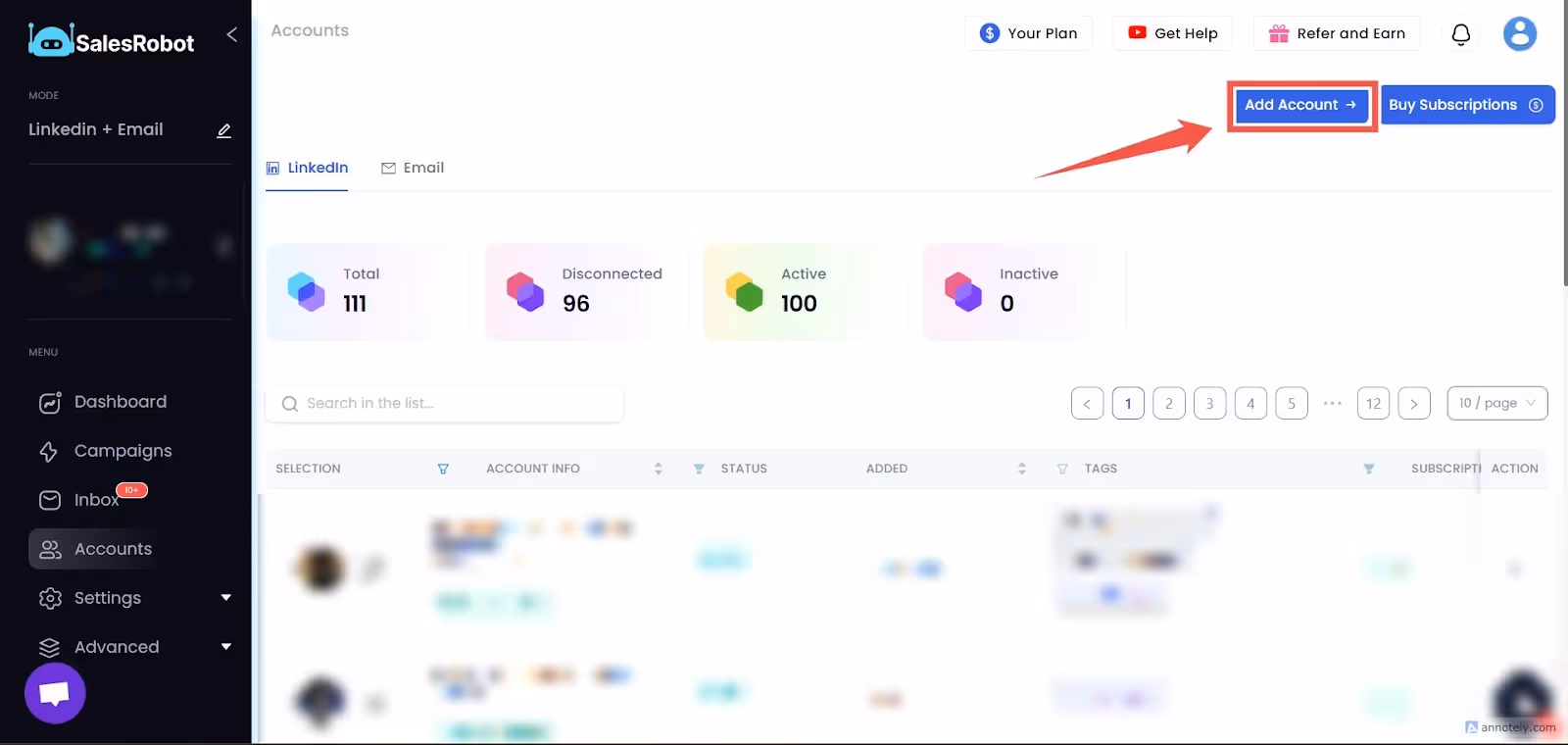Expand the Settings submenu arrow

coord(226,598)
